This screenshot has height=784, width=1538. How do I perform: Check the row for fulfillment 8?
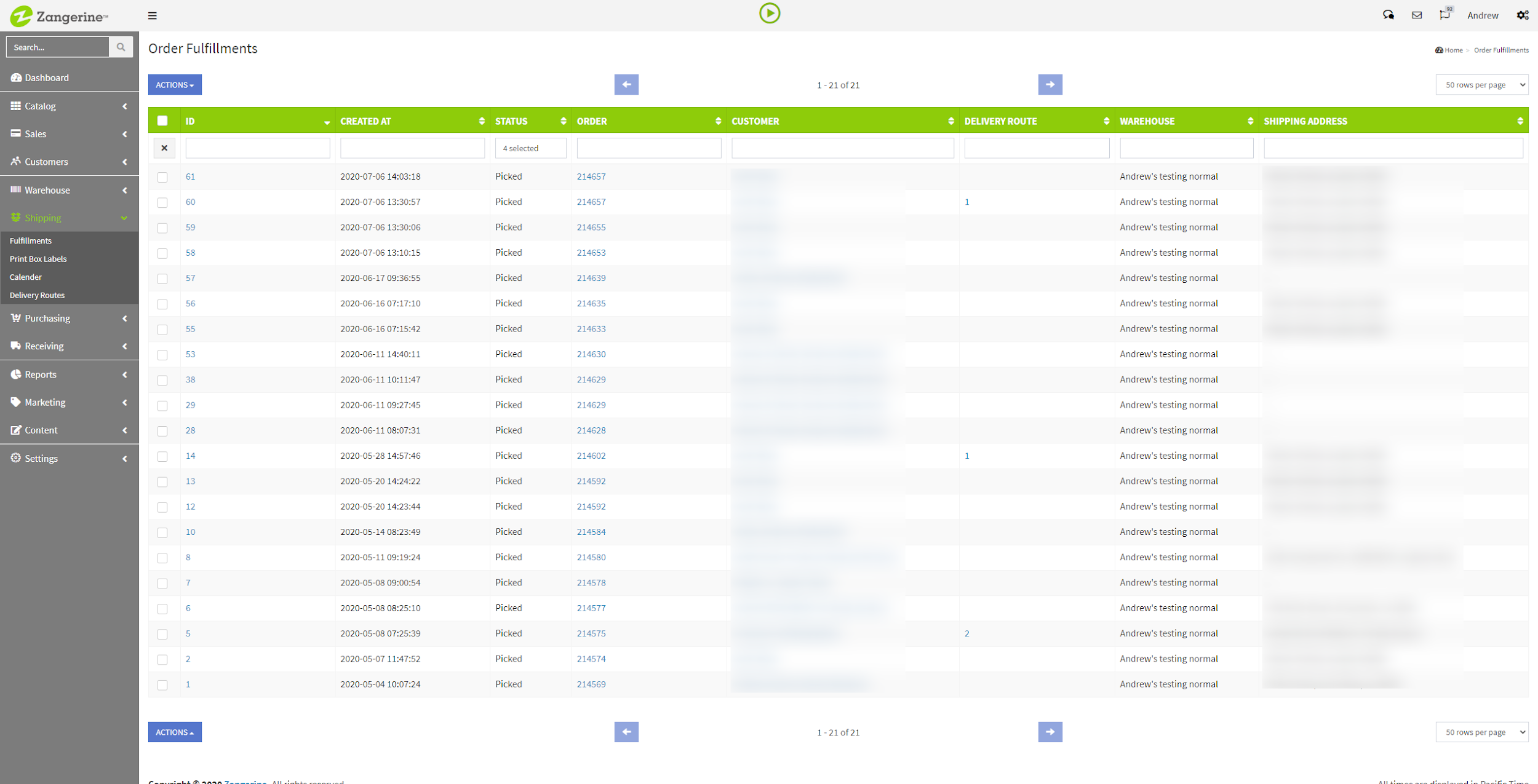click(162, 558)
